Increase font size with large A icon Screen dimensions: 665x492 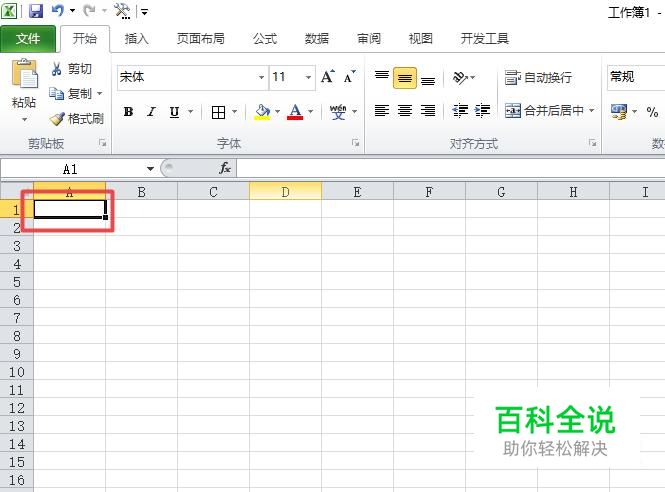click(x=327, y=77)
